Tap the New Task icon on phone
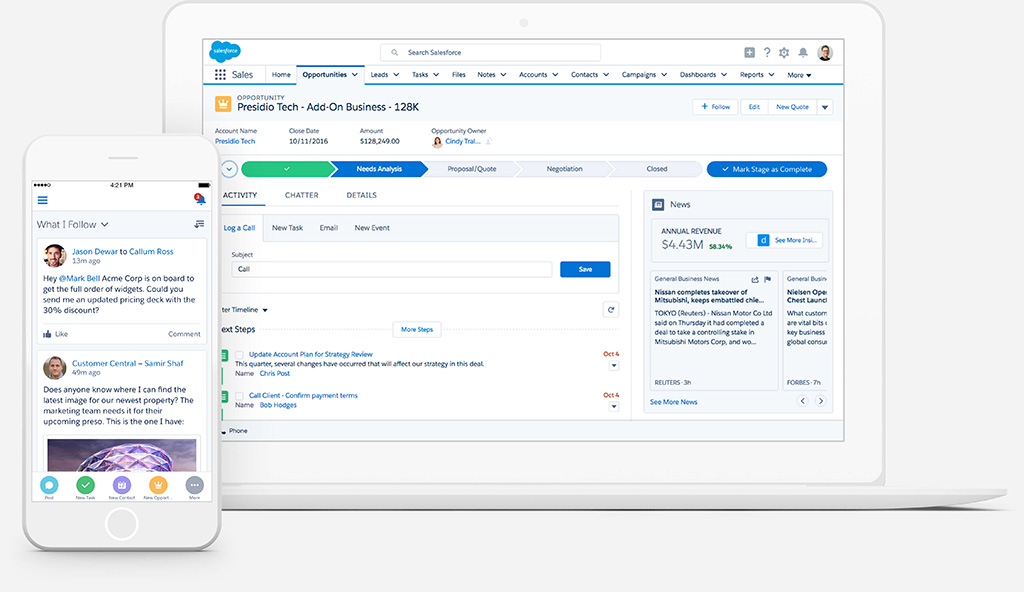1024x592 pixels. click(85, 485)
